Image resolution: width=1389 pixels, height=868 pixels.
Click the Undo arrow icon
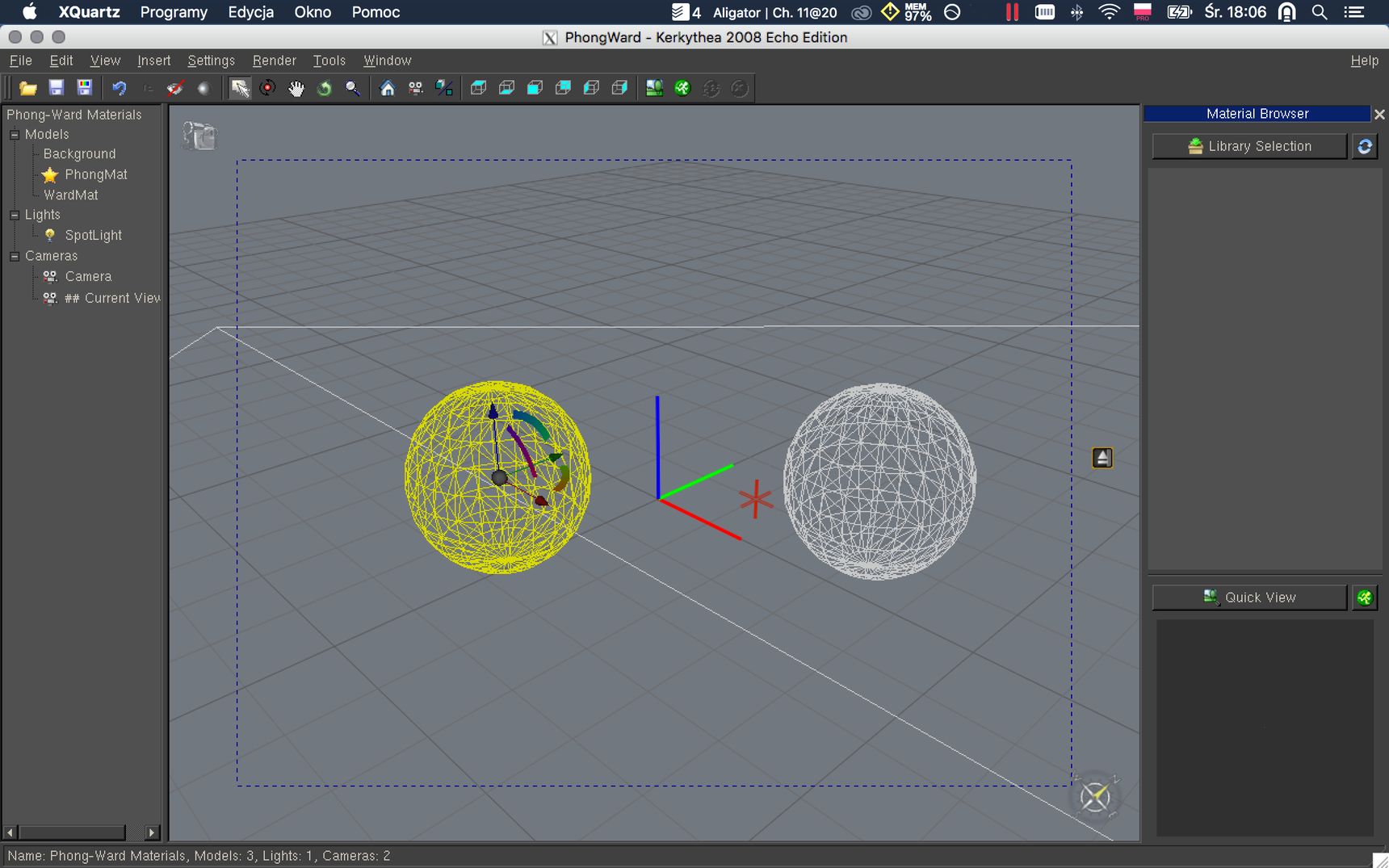tap(120, 88)
